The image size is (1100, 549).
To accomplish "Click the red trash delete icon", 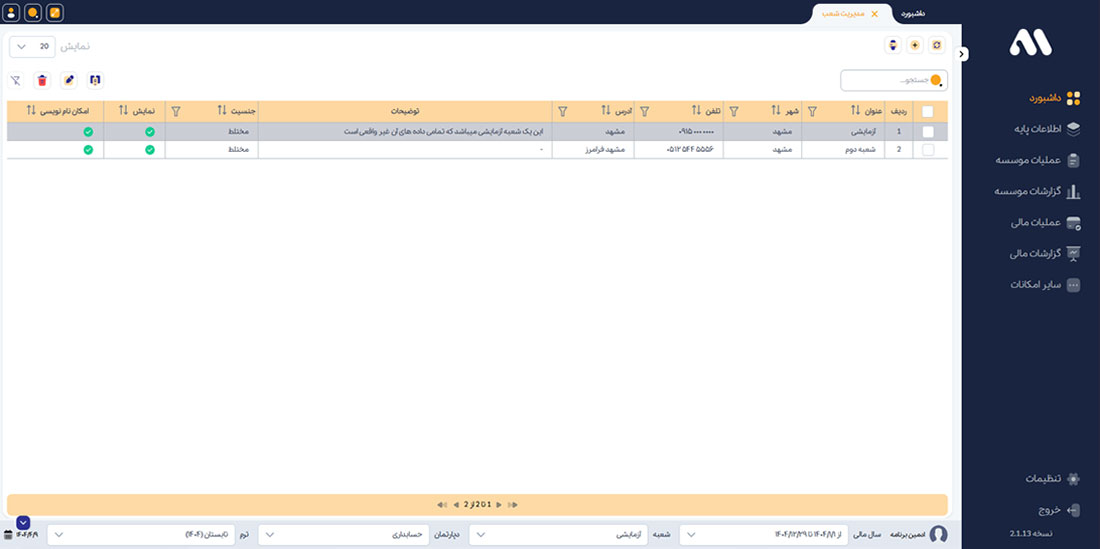I will click(42, 80).
